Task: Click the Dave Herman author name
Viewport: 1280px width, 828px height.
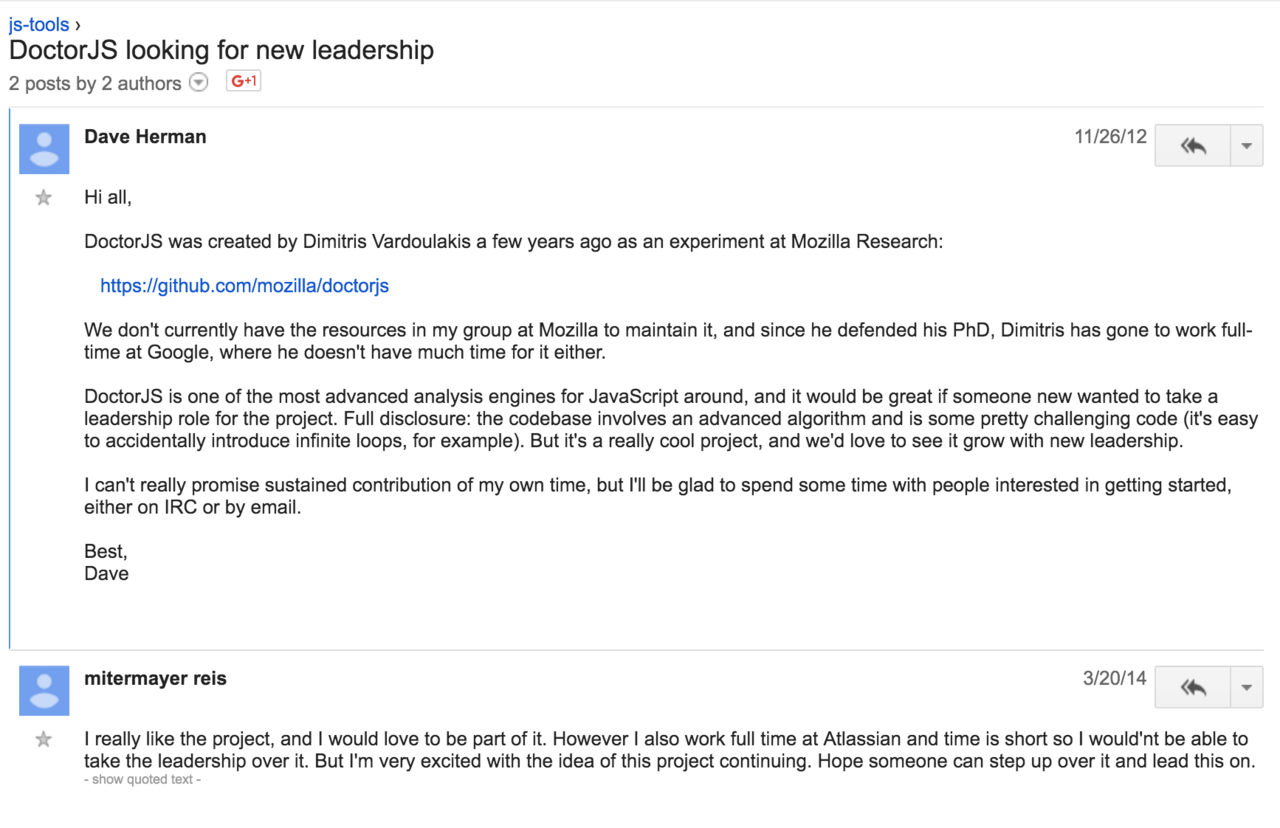Action: pos(145,137)
